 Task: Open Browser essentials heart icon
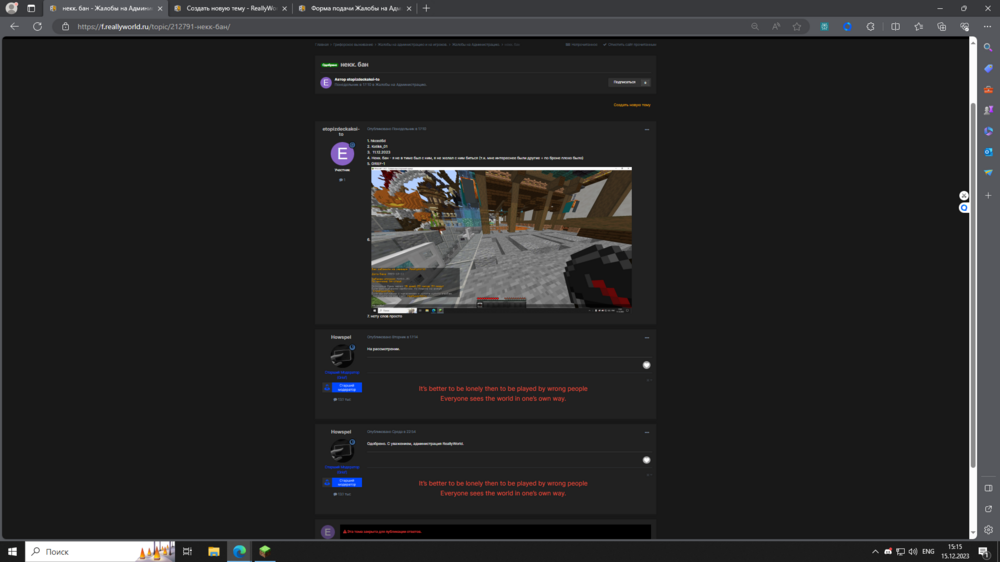click(965, 27)
